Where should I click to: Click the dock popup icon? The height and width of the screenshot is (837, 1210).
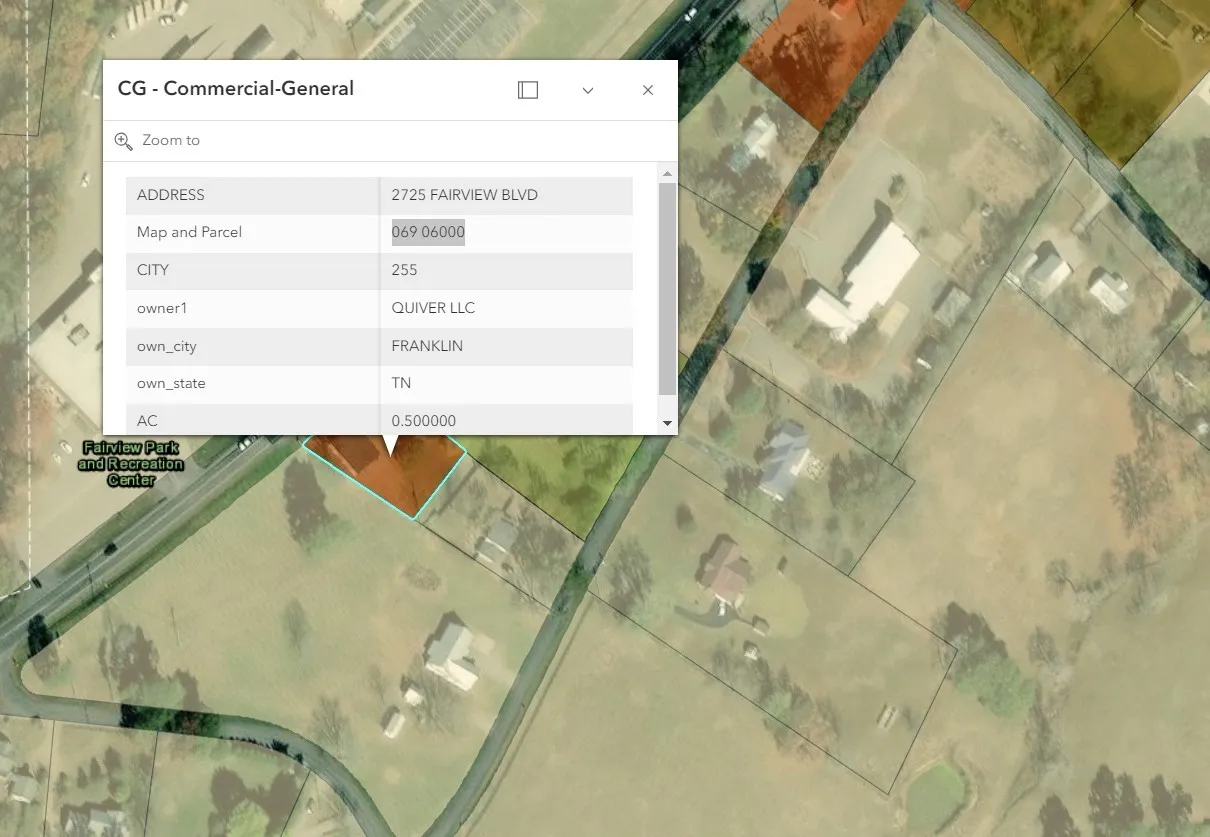click(528, 90)
